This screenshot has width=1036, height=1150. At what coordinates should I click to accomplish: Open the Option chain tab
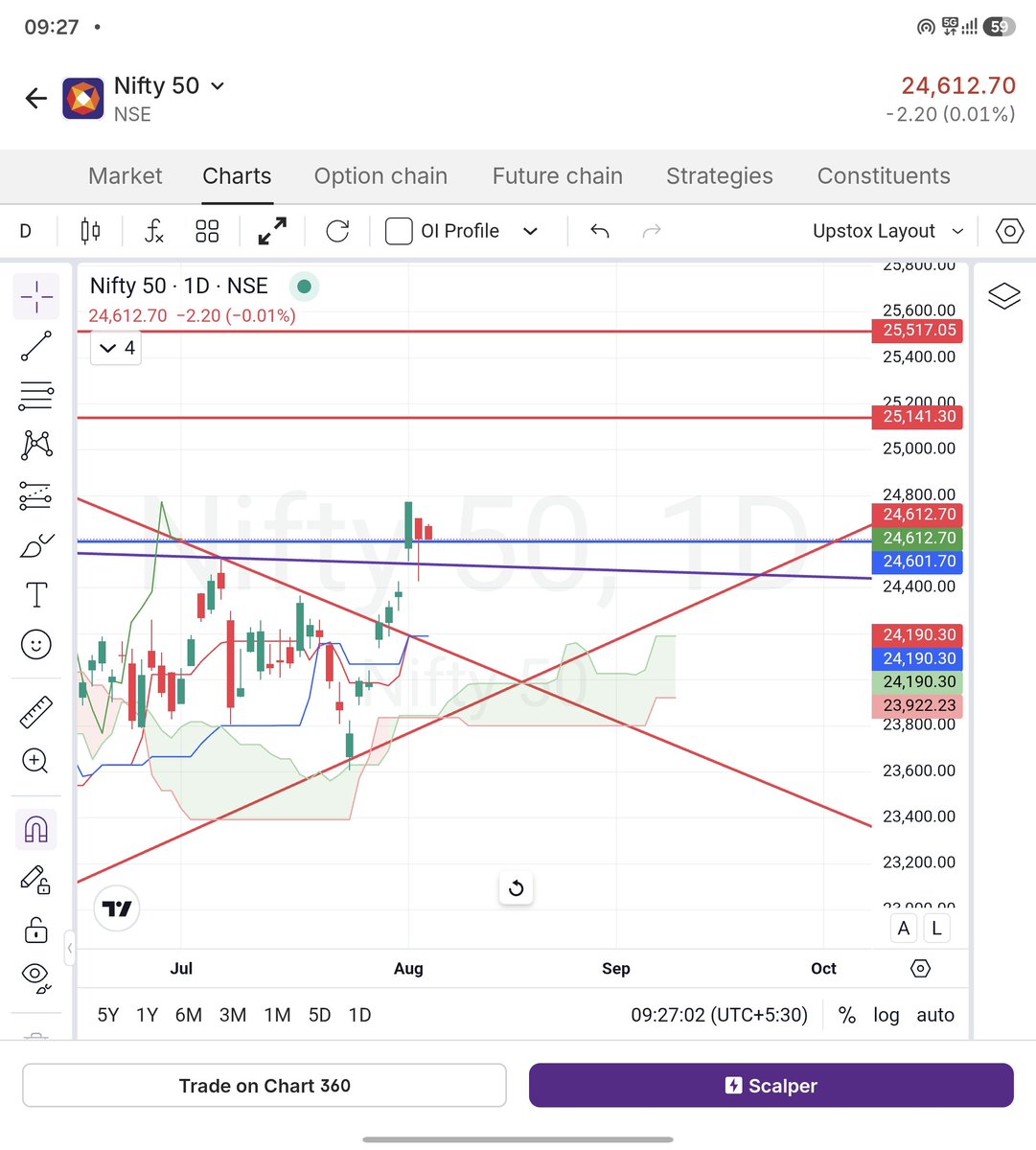[380, 176]
